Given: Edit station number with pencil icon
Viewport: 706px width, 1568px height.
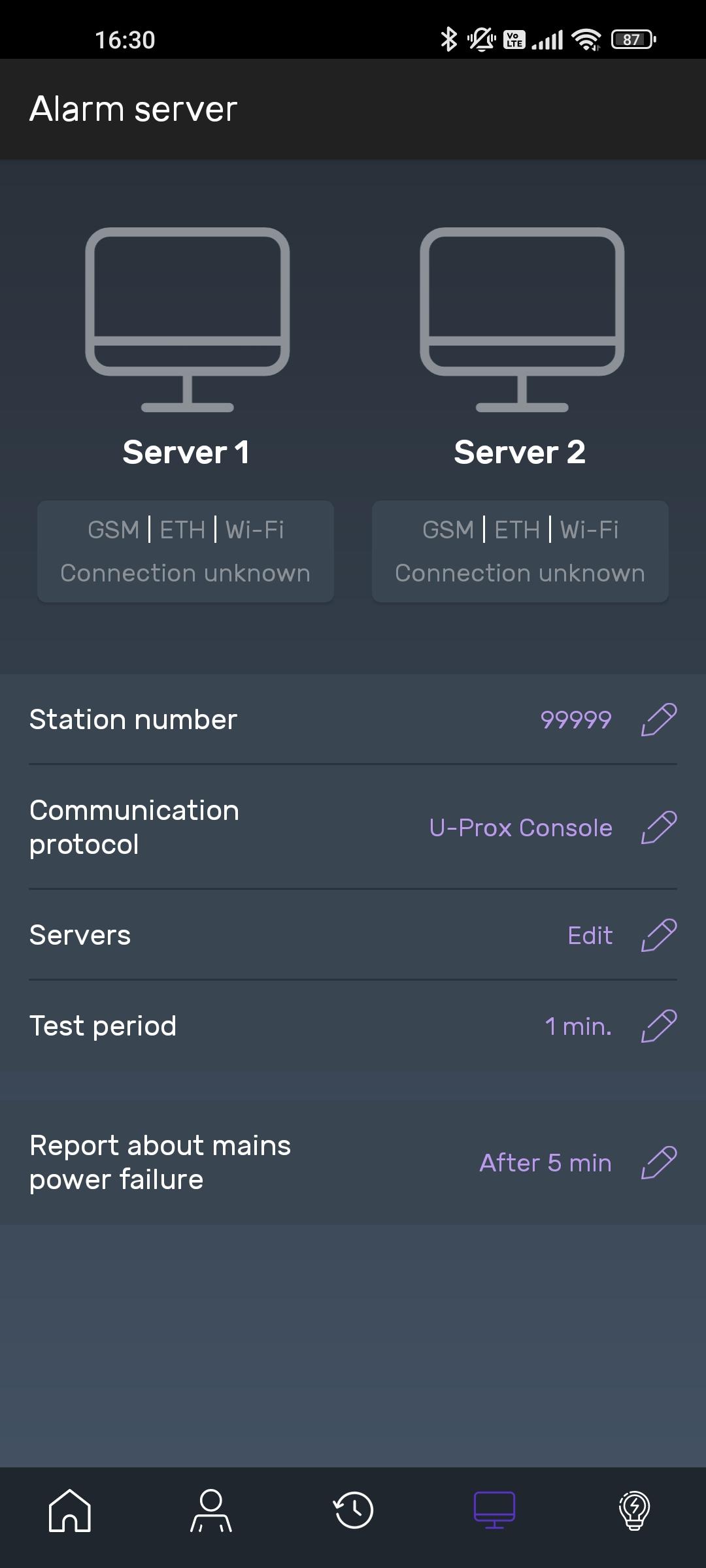Looking at the screenshot, I should click(x=658, y=719).
